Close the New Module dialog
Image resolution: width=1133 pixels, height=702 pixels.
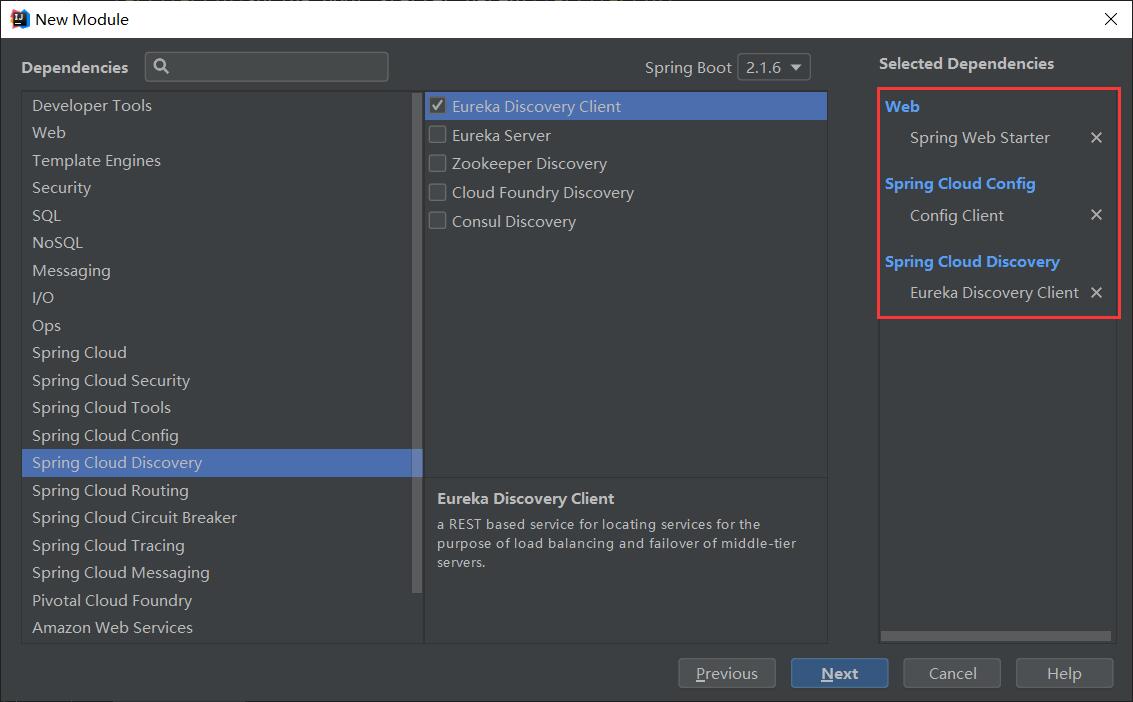(1111, 19)
